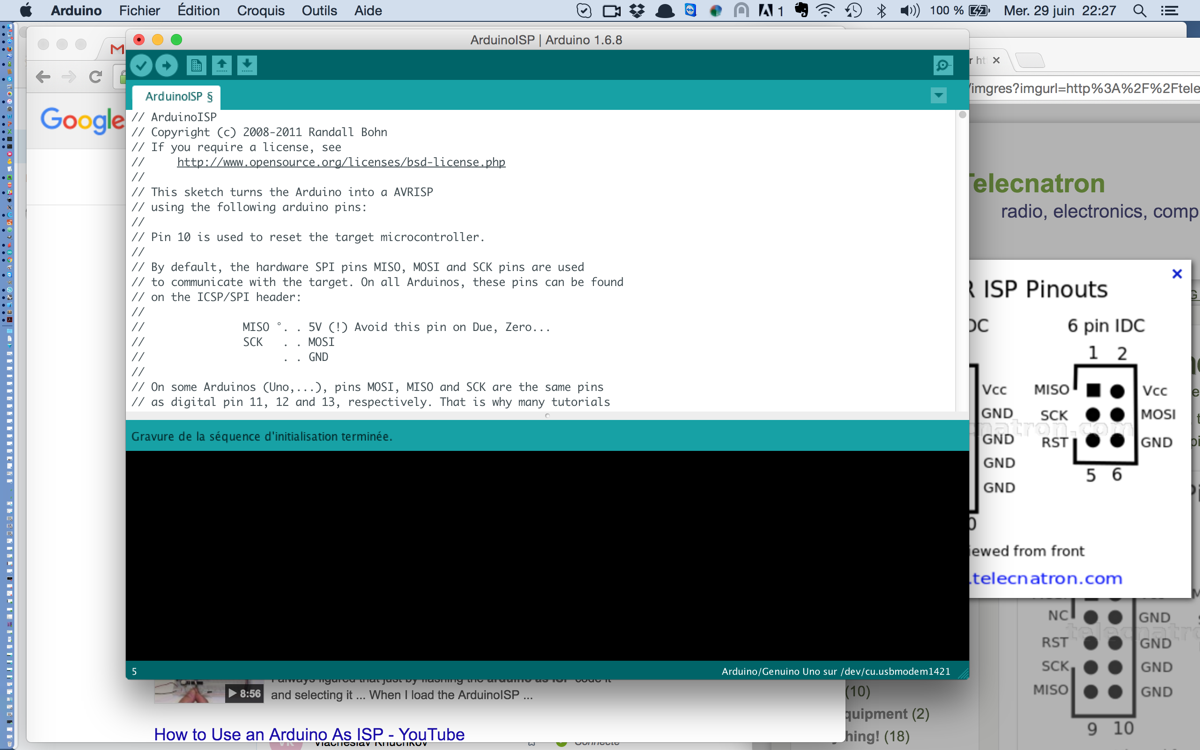This screenshot has width=1200, height=750.
Task: Open the Bluetooth menu bar icon
Action: pos(881,11)
